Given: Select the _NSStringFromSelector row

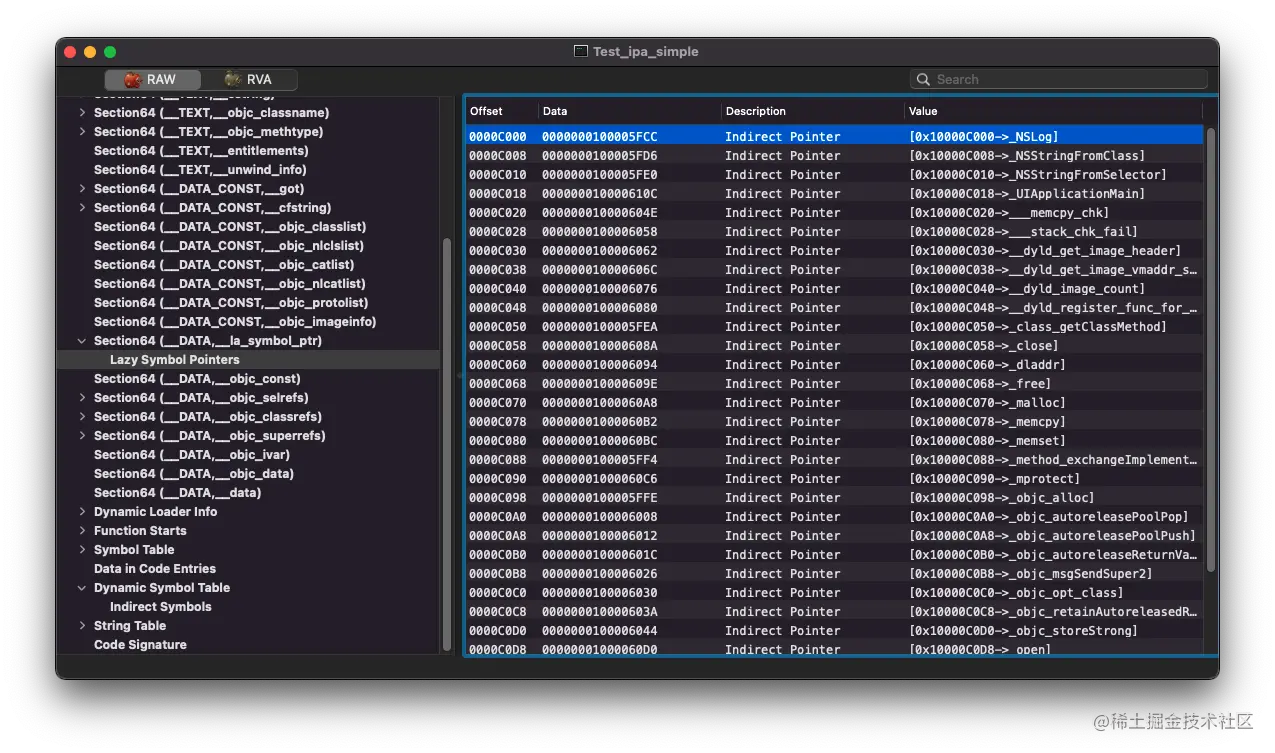Looking at the screenshot, I should click(x=834, y=175).
